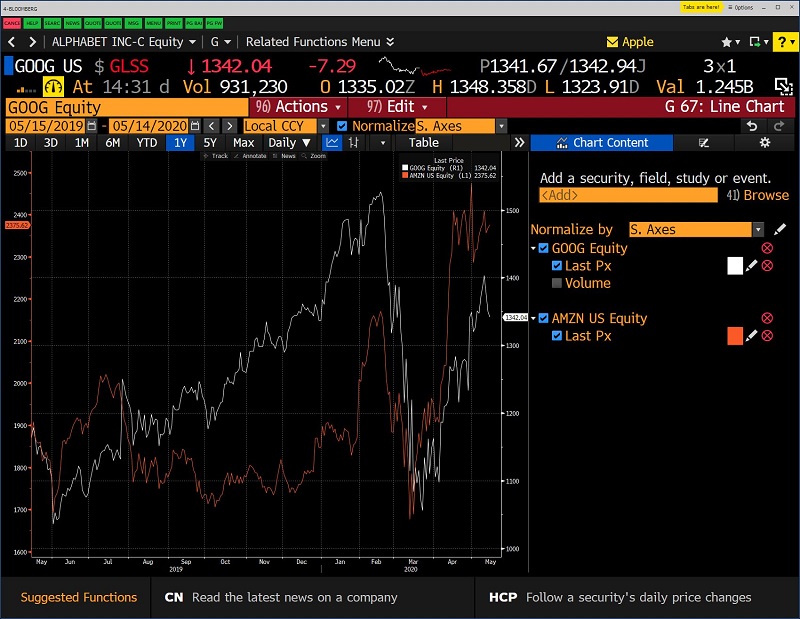Open the Local CCY currency dropdown

[323, 126]
